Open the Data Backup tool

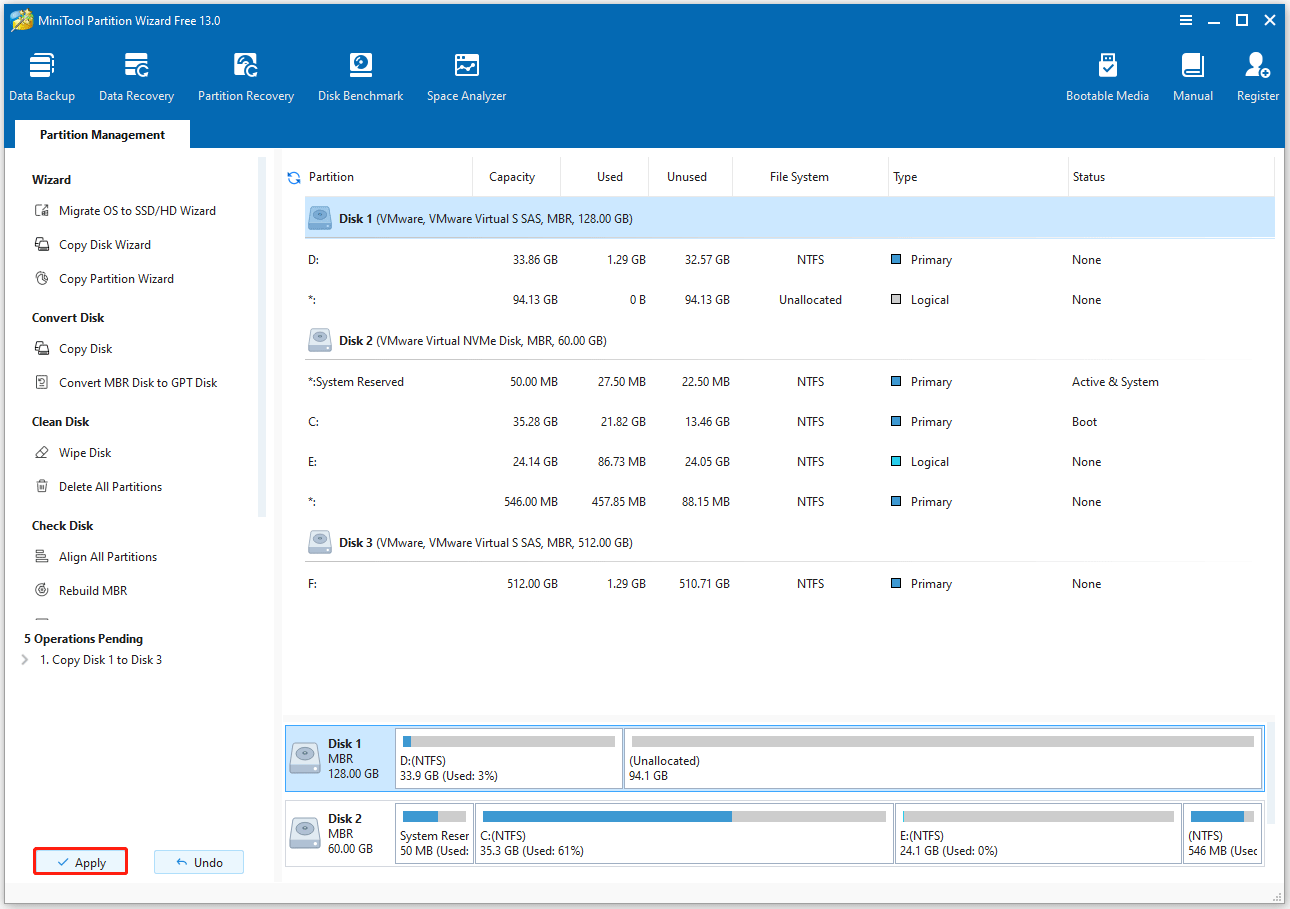coord(41,76)
